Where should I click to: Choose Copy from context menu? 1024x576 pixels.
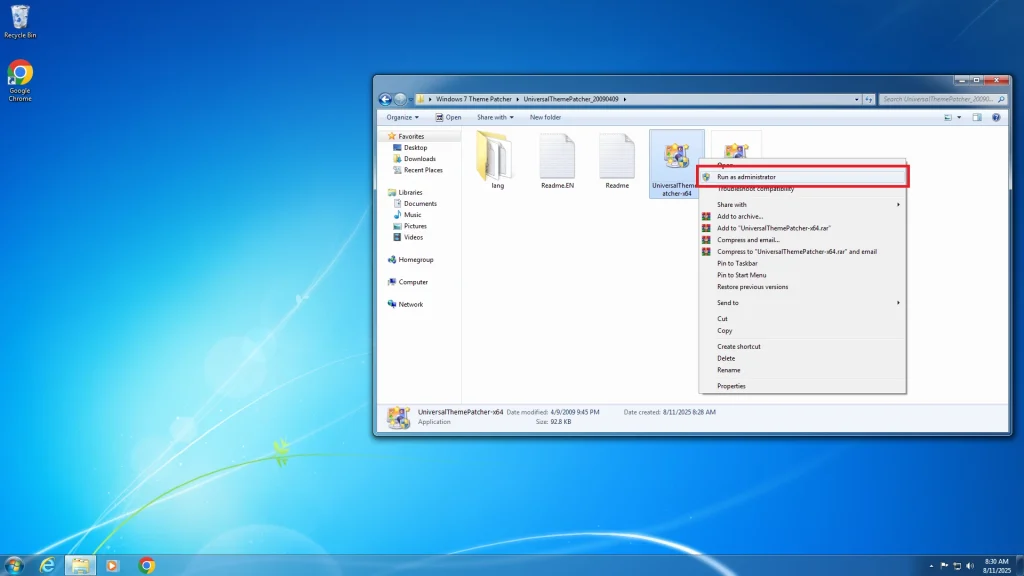(802, 330)
